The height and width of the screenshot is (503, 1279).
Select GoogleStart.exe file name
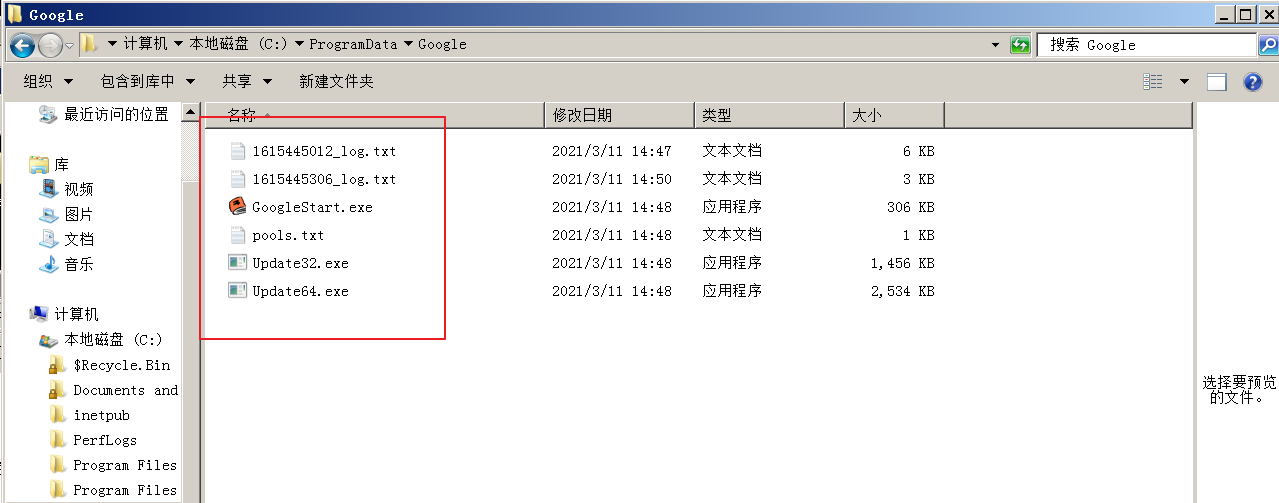pyautogui.click(x=312, y=207)
